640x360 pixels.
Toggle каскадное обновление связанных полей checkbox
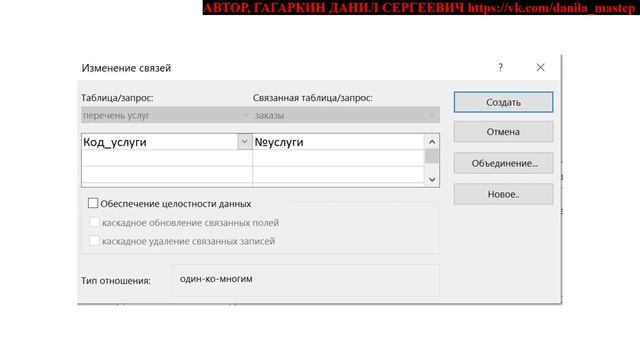(x=94, y=222)
